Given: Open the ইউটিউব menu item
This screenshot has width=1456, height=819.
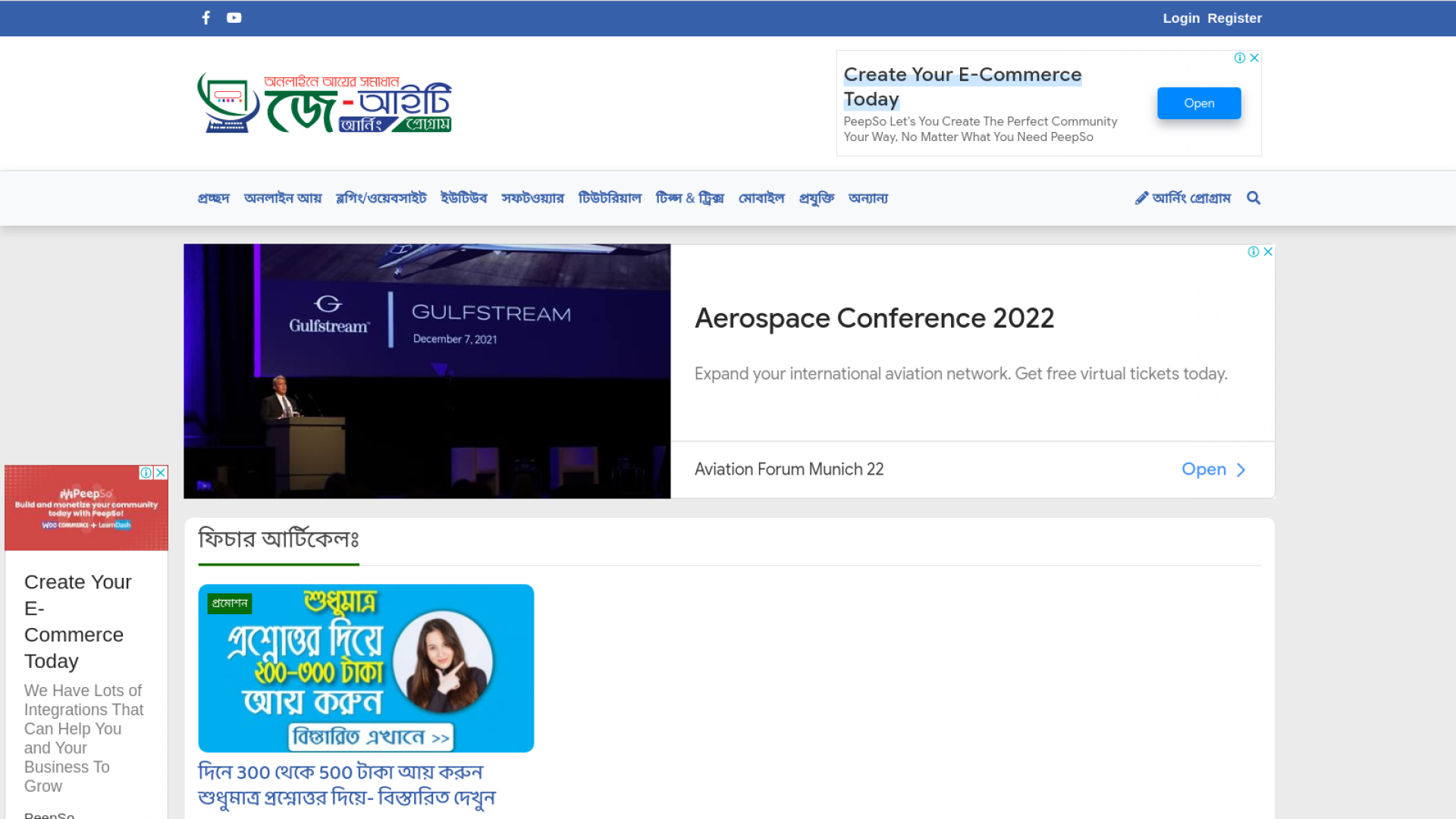Looking at the screenshot, I should (x=463, y=198).
